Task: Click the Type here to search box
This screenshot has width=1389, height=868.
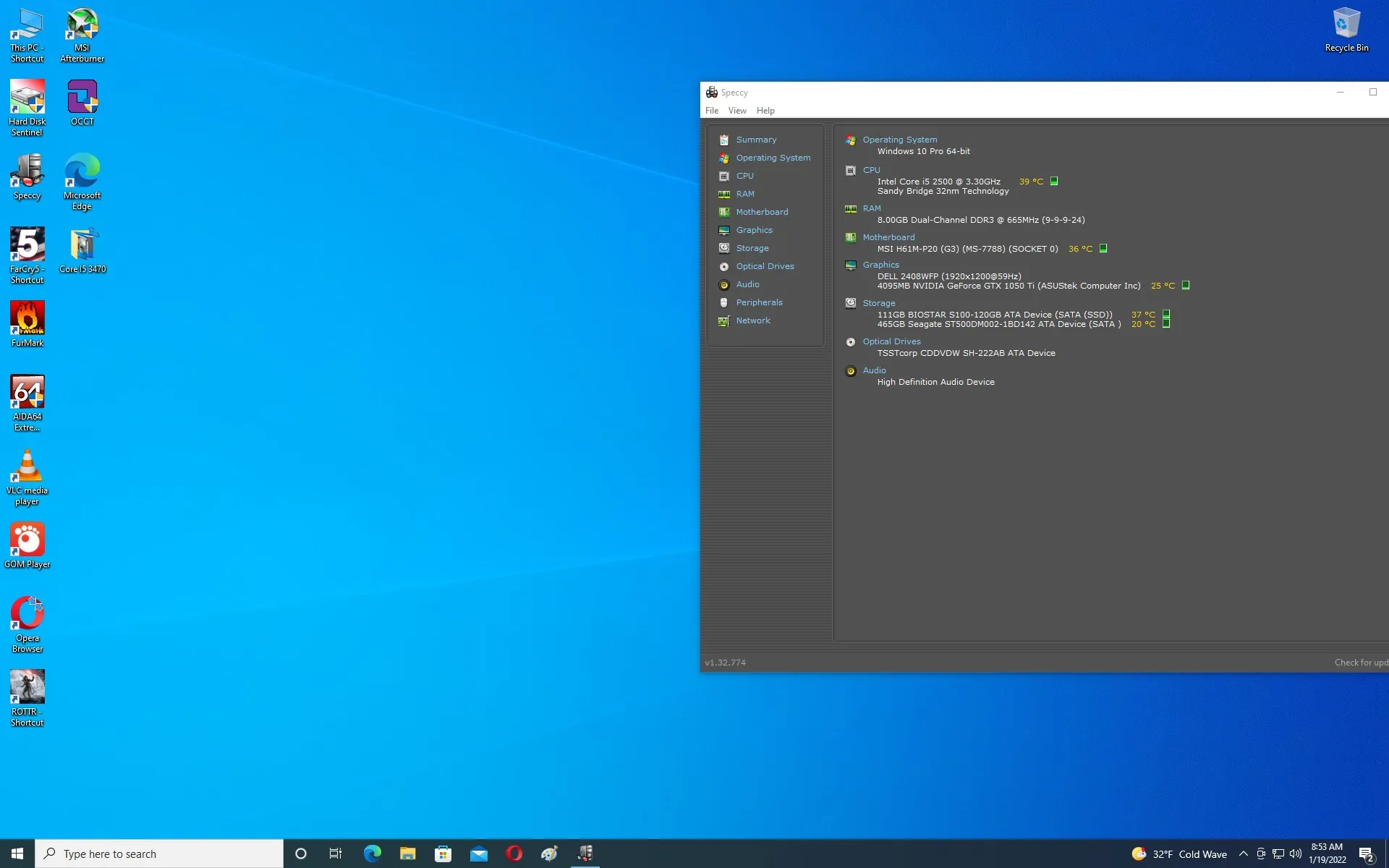Action: click(x=159, y=854)
